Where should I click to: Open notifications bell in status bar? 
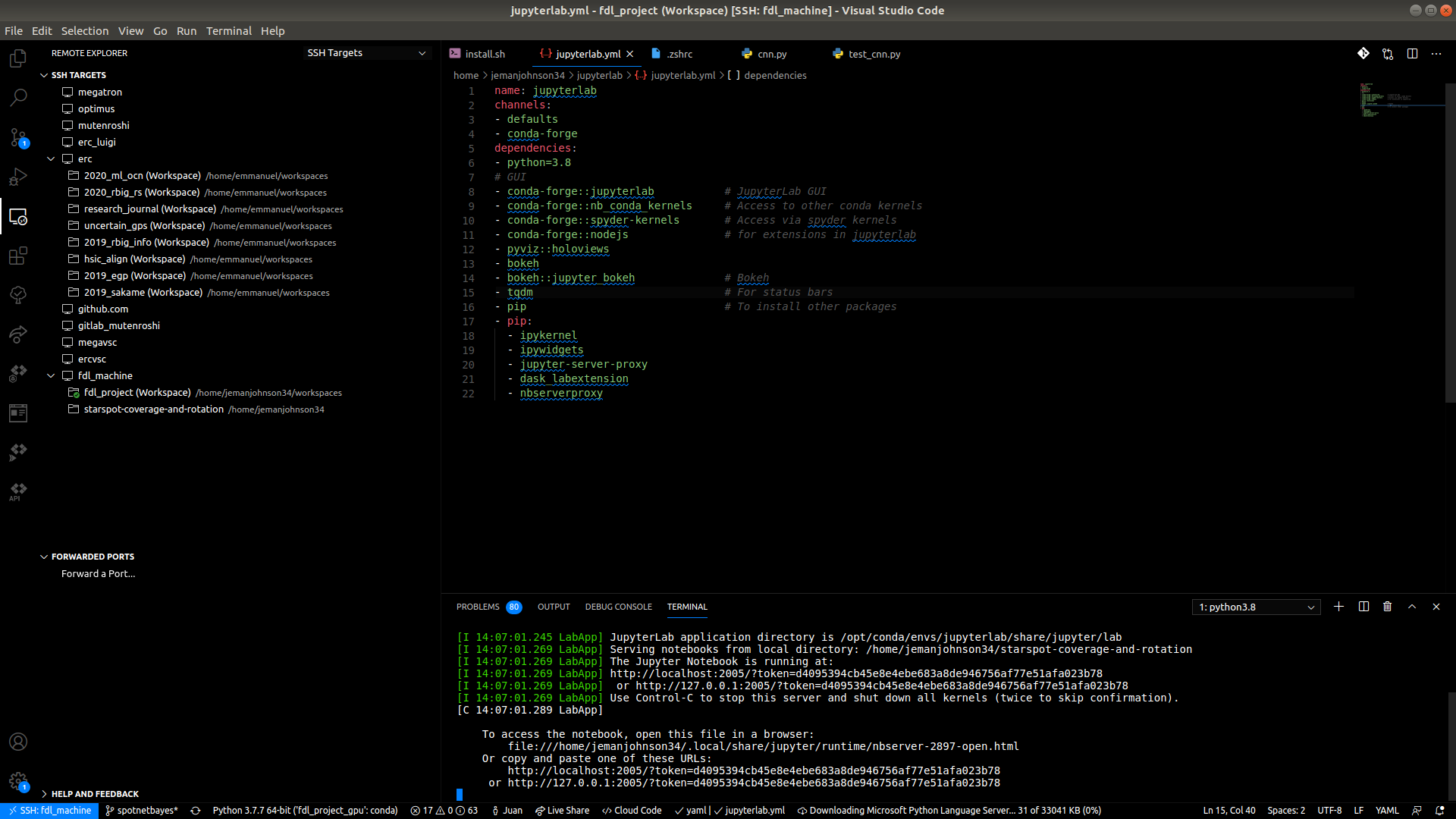(x=1440, y=811)
